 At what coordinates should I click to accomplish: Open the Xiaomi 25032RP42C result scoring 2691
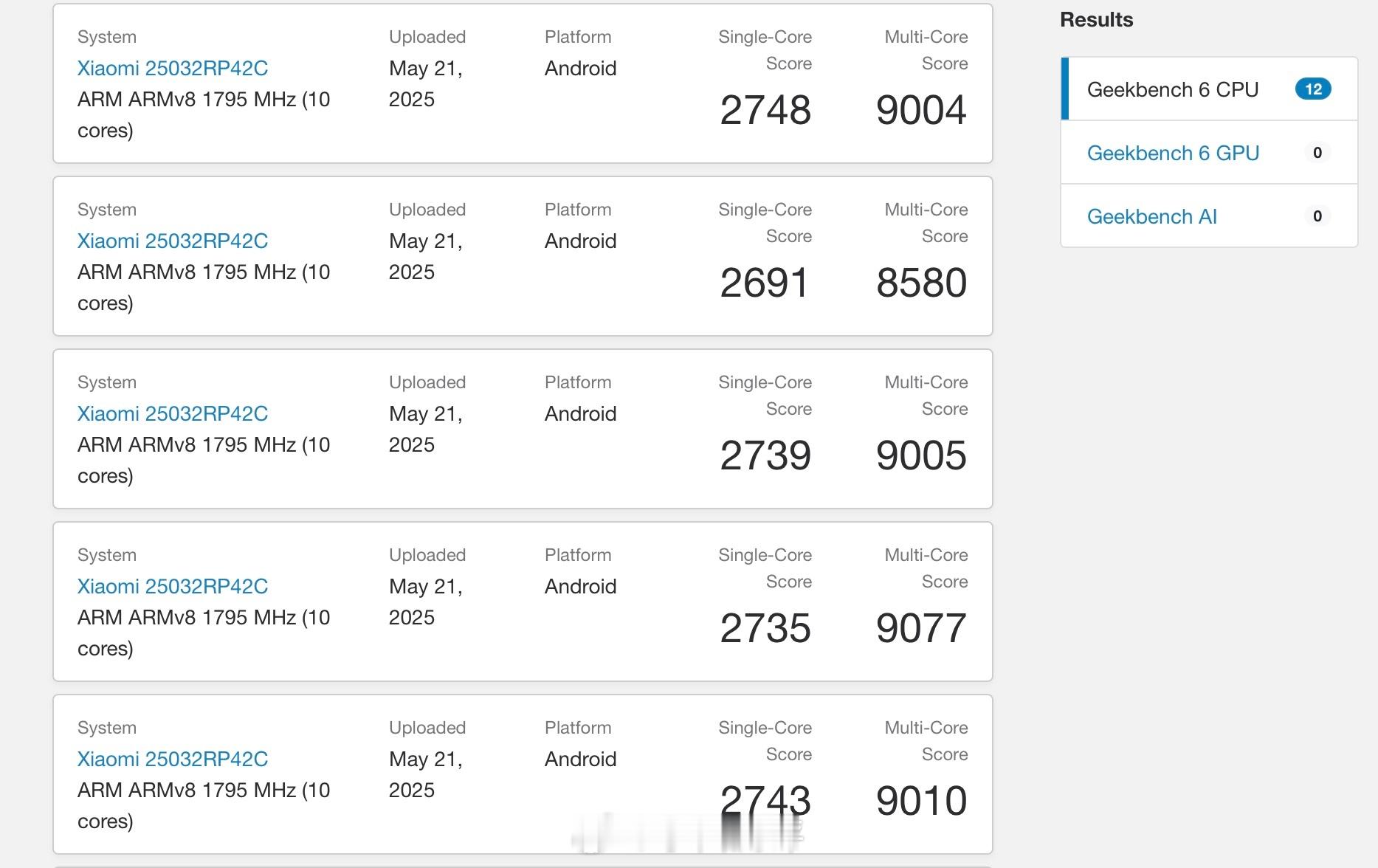(x=173, y=241)
